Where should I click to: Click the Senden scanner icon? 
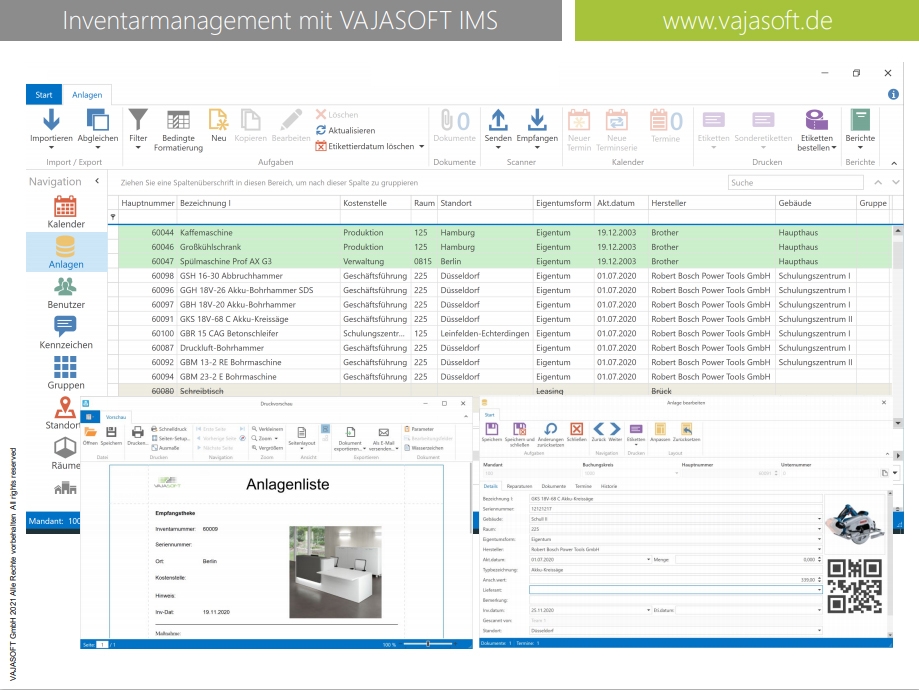click(498, 120)
